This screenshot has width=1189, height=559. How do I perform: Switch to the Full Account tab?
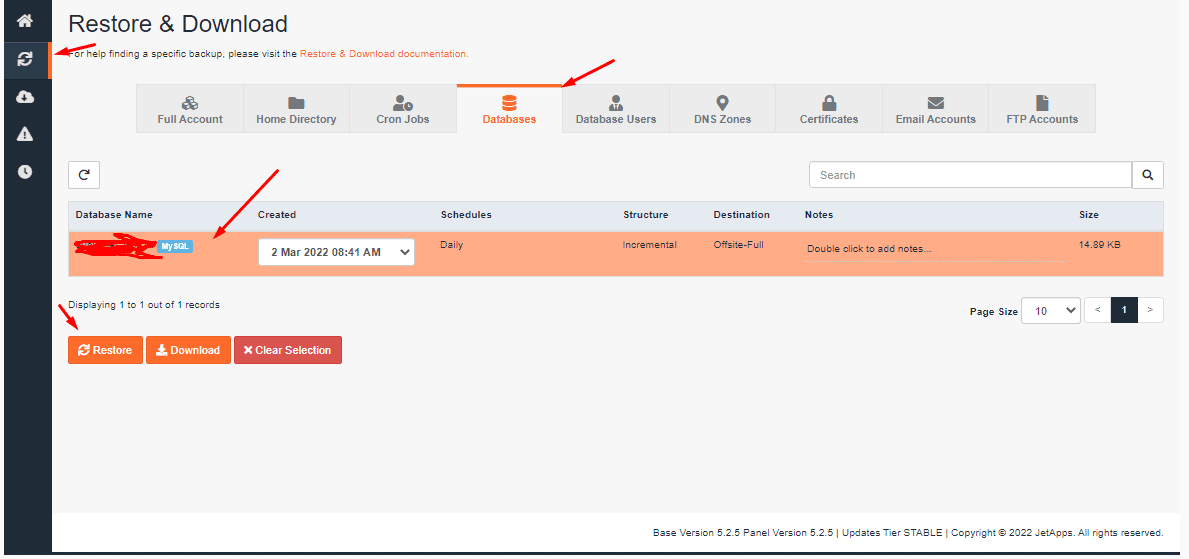(190, 109)
